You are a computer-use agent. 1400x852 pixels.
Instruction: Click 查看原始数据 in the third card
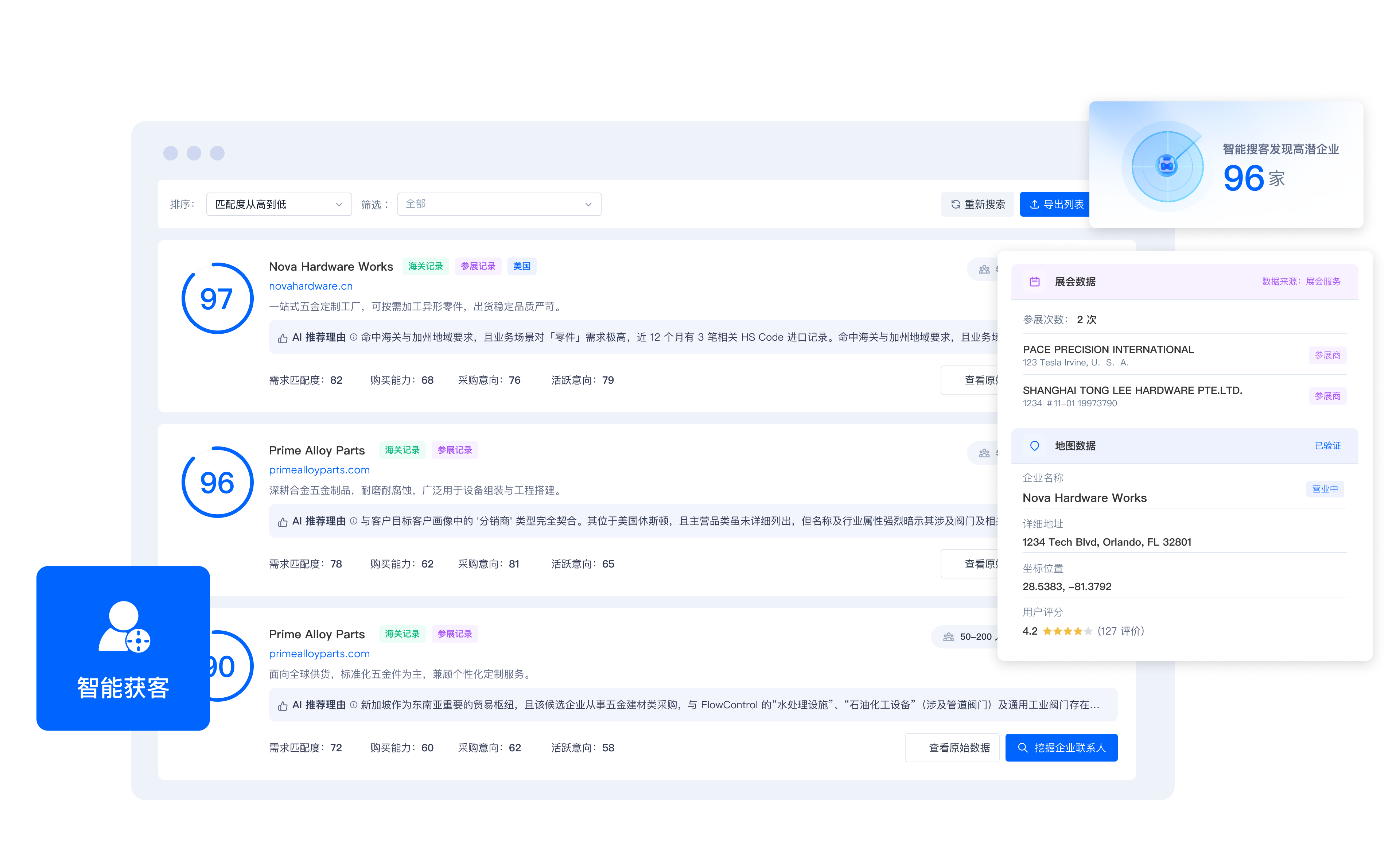point(952,748)
